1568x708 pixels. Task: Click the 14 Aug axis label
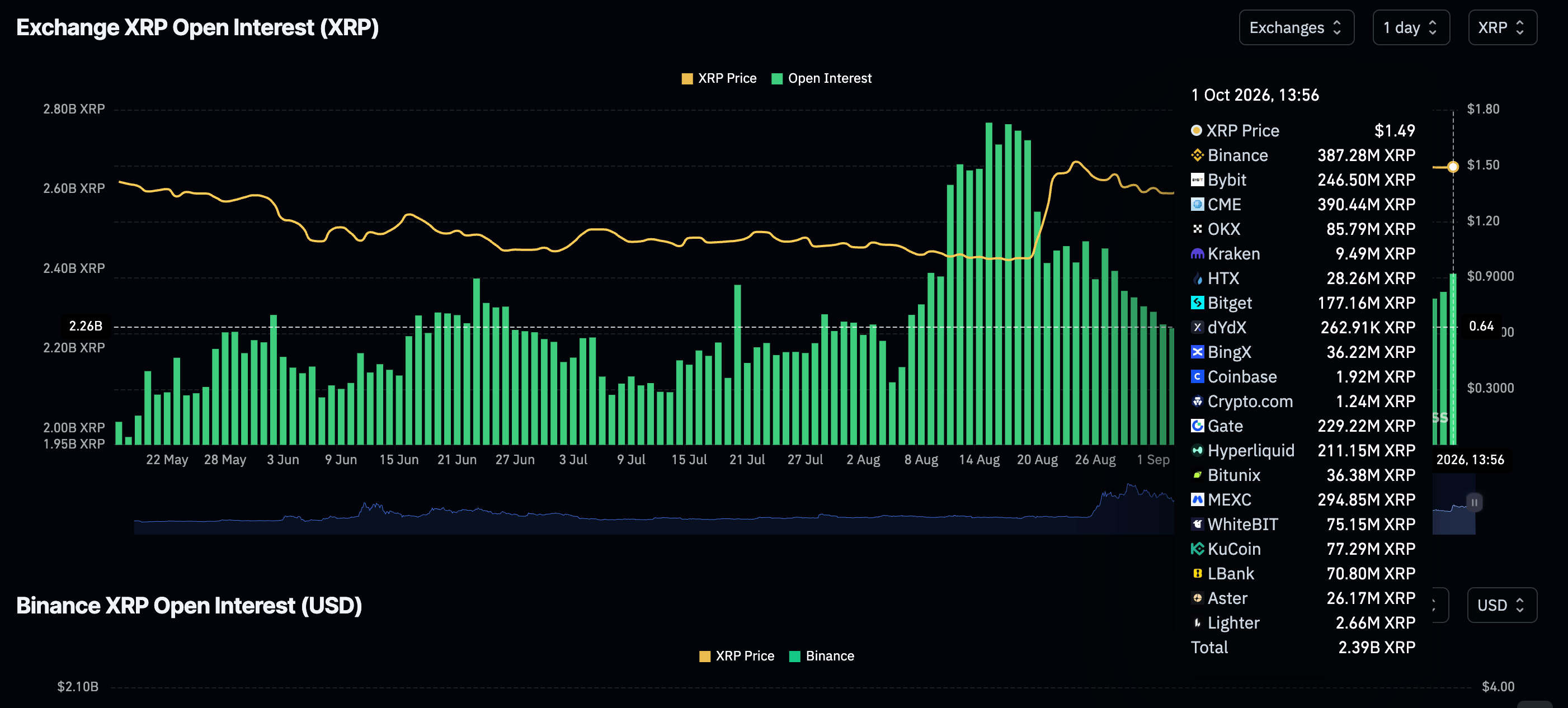tap(979, 460)
